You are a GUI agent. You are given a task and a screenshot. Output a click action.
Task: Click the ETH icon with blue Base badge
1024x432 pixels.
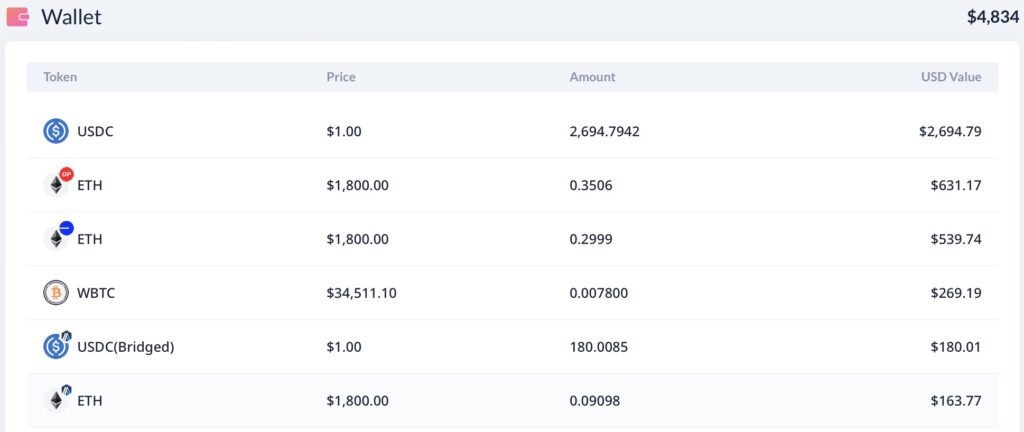[x=57, y=239]
